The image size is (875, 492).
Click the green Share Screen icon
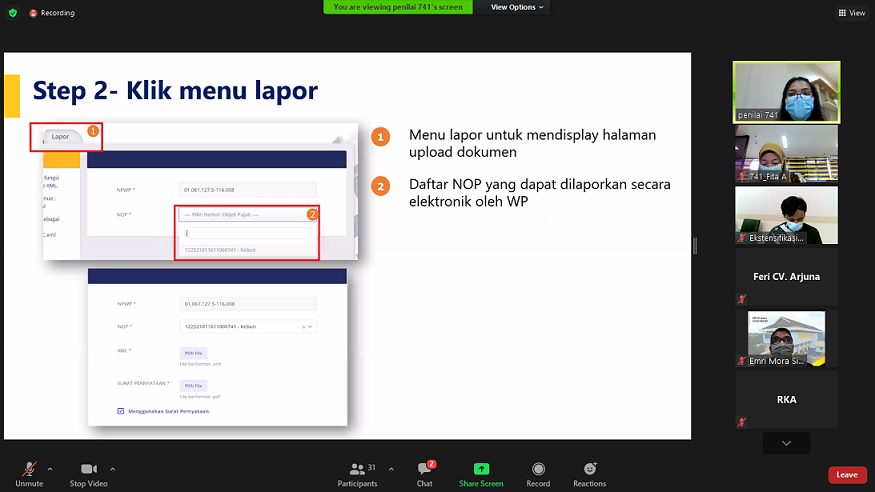click(x=481, y=469)
